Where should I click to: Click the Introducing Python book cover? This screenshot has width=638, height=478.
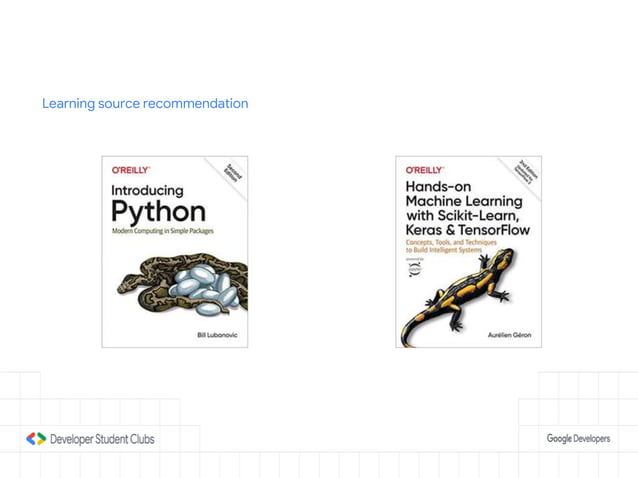click(175, 252)
